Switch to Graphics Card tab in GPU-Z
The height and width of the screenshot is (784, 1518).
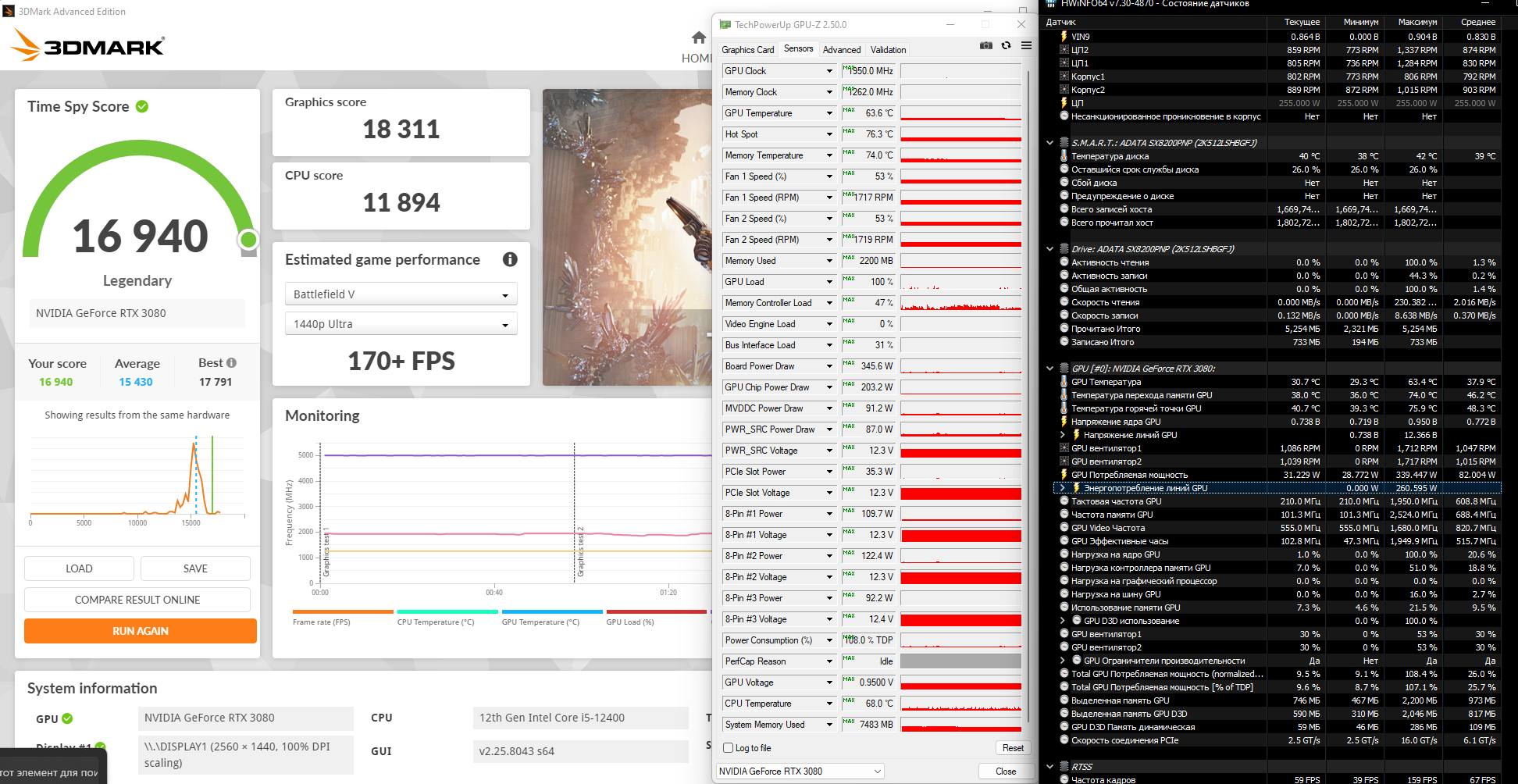point(747,49)
